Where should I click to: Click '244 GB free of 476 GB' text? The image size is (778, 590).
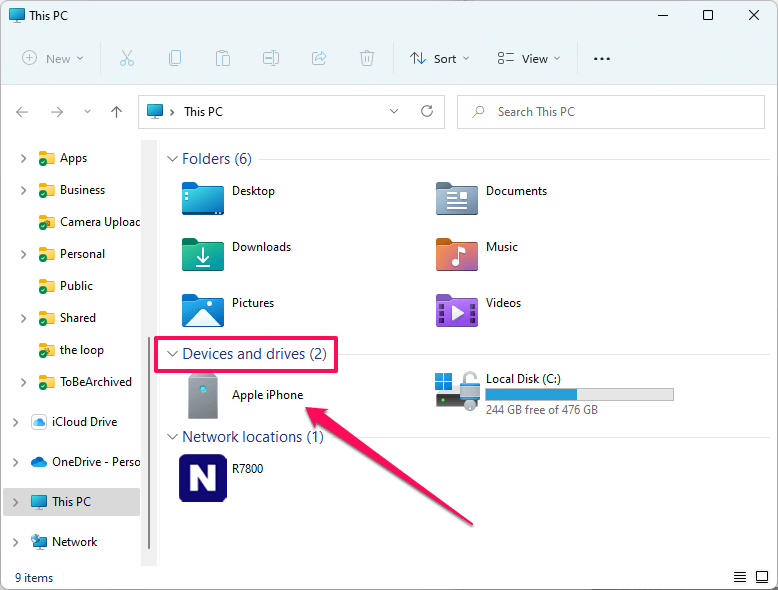(541, 410)
